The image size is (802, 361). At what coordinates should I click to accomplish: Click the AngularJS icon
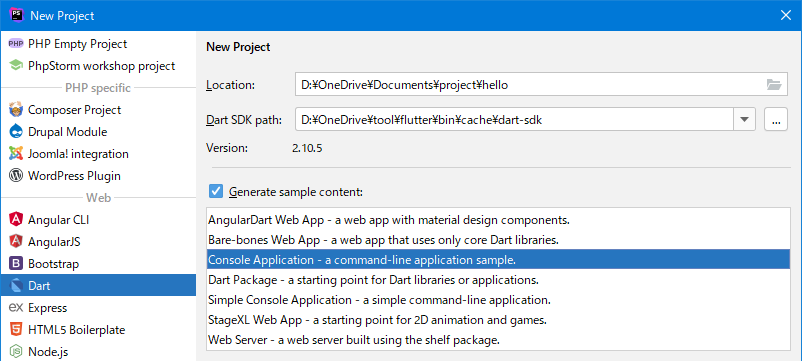(16, 242)
